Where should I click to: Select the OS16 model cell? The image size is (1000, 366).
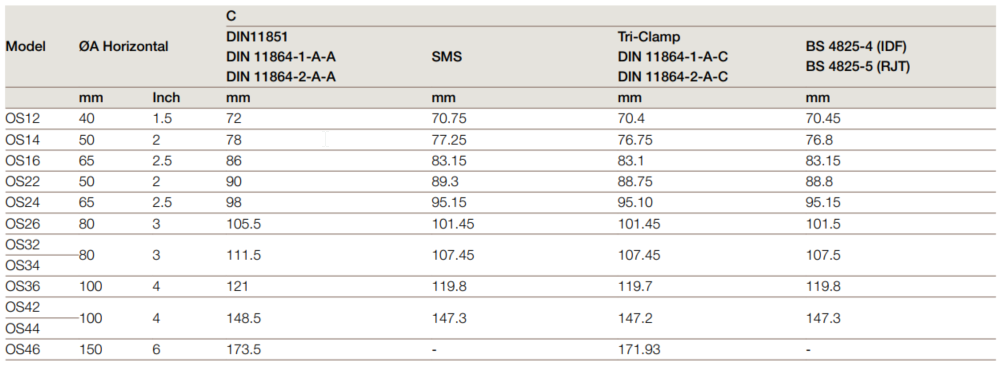click(x=23, y=161)
